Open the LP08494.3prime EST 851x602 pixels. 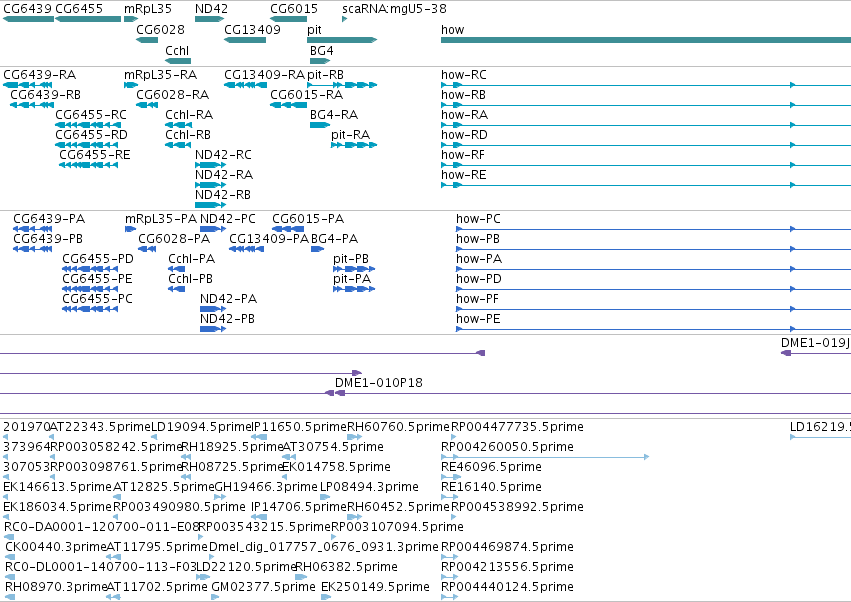pos(325,497)
